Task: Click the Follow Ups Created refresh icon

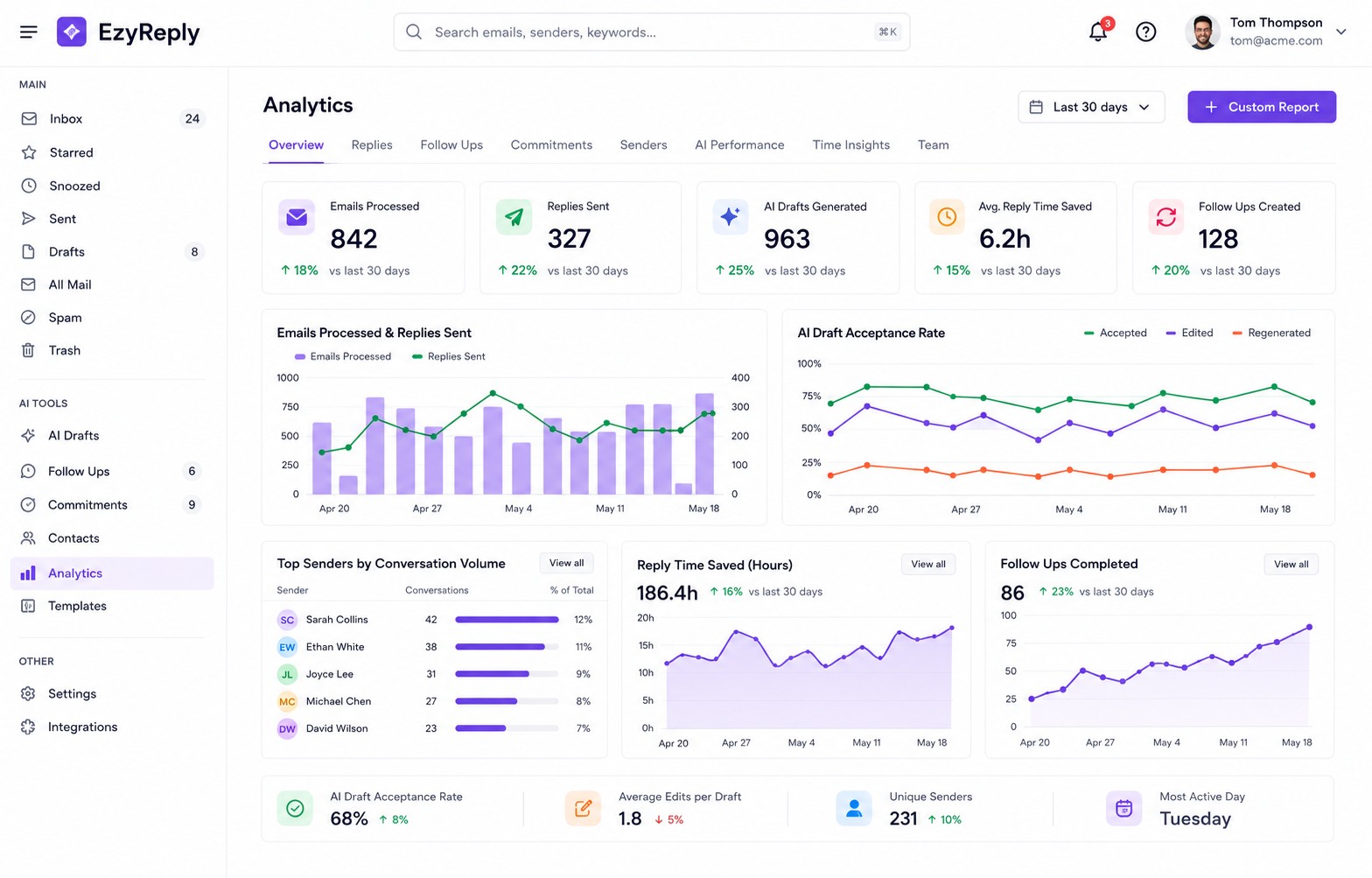Action: pos(1165,217)
